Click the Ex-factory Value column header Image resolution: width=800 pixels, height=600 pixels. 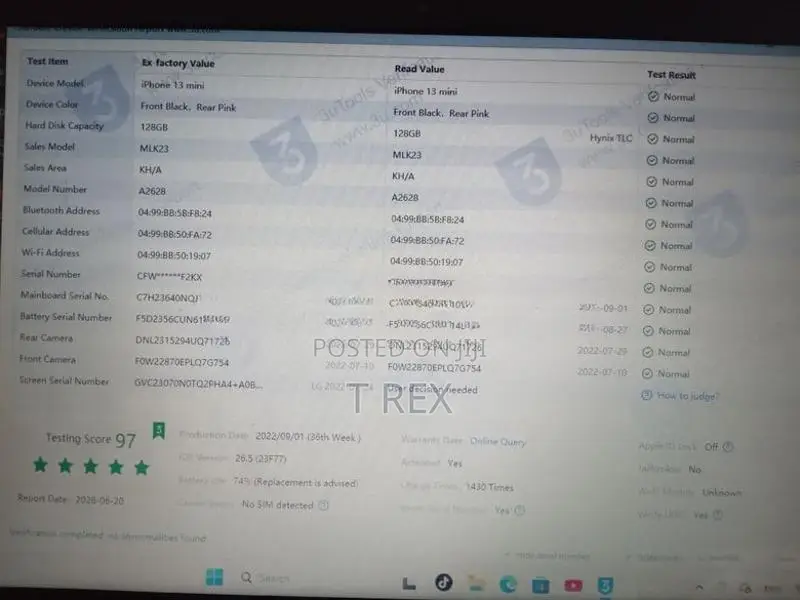178,63
